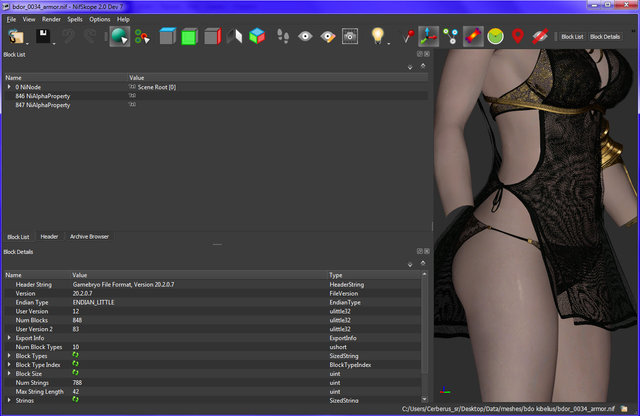Toggle the show axes icon
The width and height of the screenshot is (640, 416).
tap(428, 36)
